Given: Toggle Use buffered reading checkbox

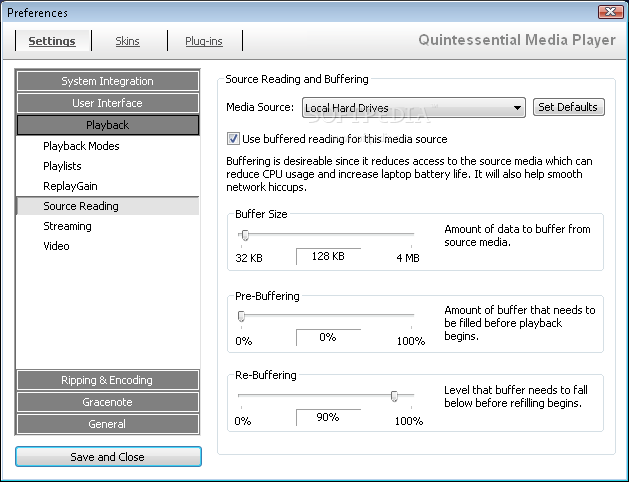Looking at the screenshot, I should coord(233,139).
